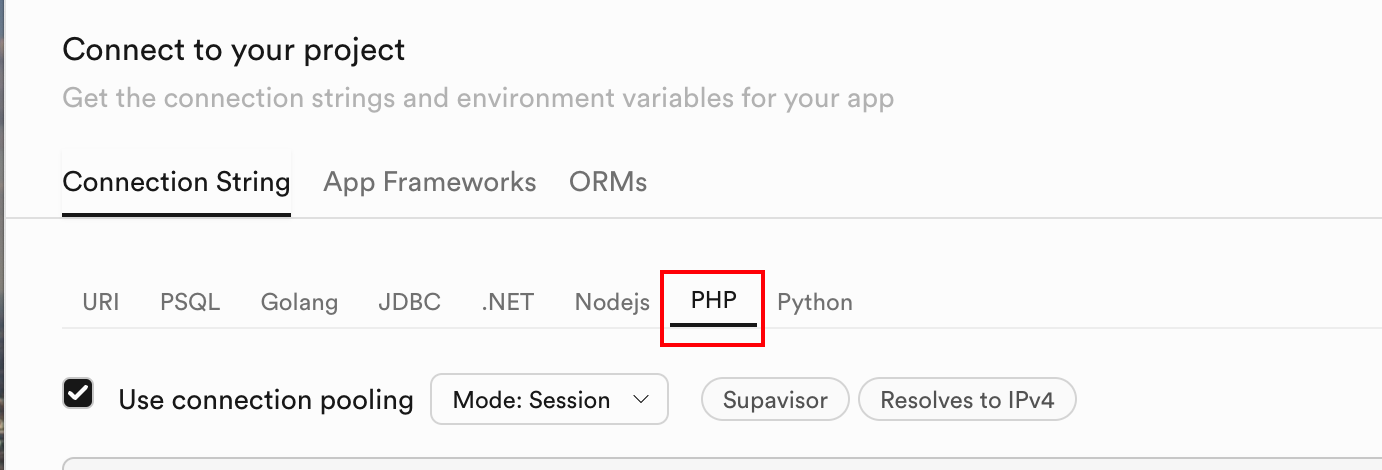Switch to the Python connection string

[x=815, y=302]
